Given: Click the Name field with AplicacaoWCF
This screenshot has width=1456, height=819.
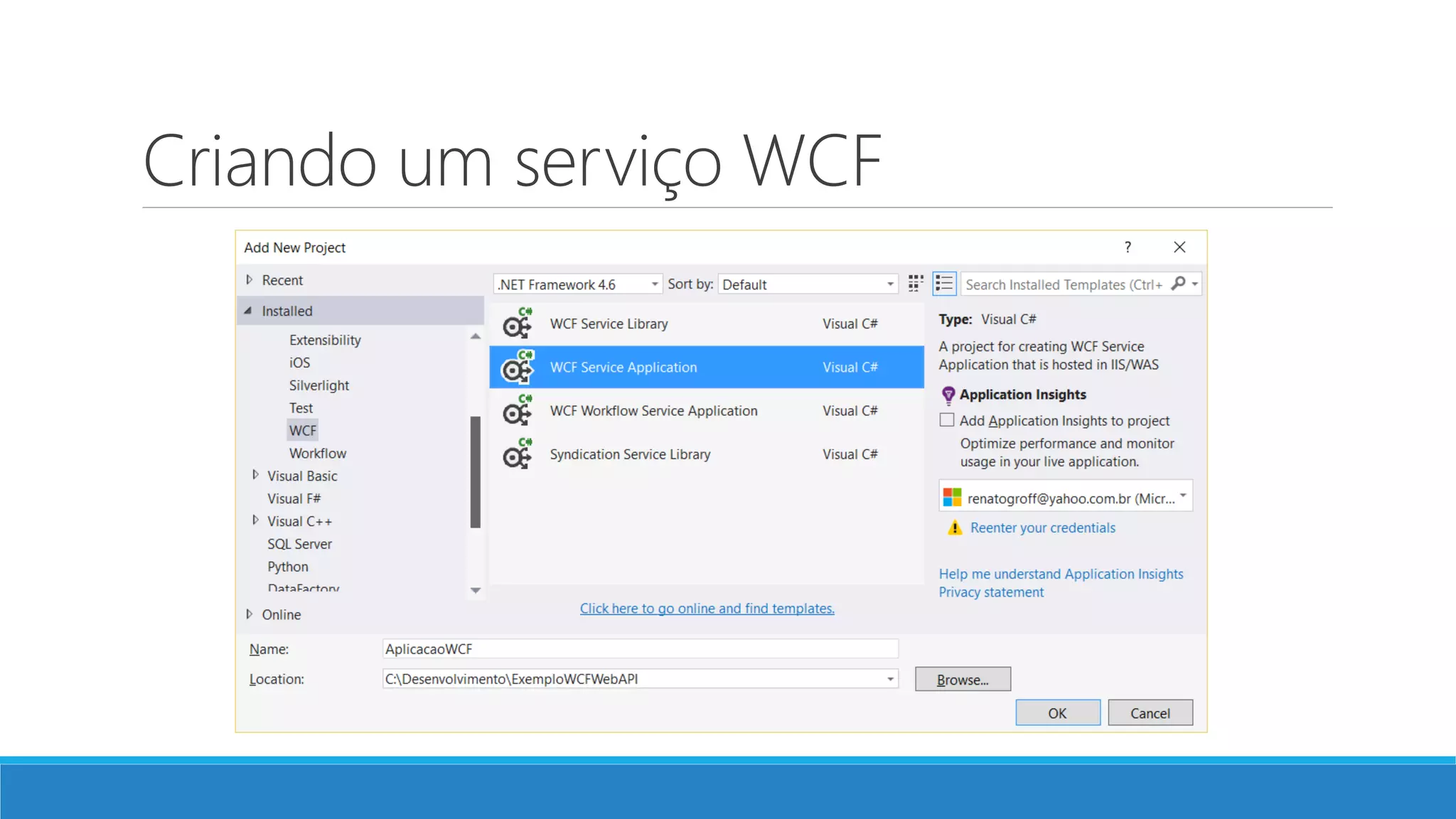Looking at the screenshot, I should pyautogui.click(x=640, y=648).
